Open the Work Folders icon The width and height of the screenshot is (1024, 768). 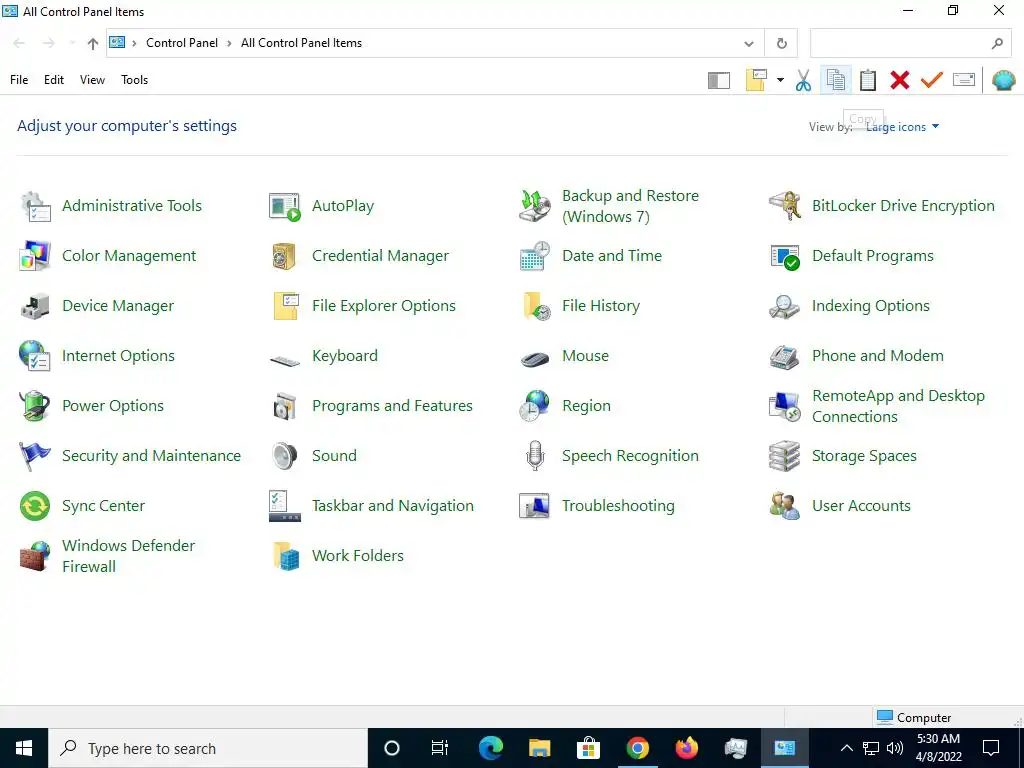point(286,556)
